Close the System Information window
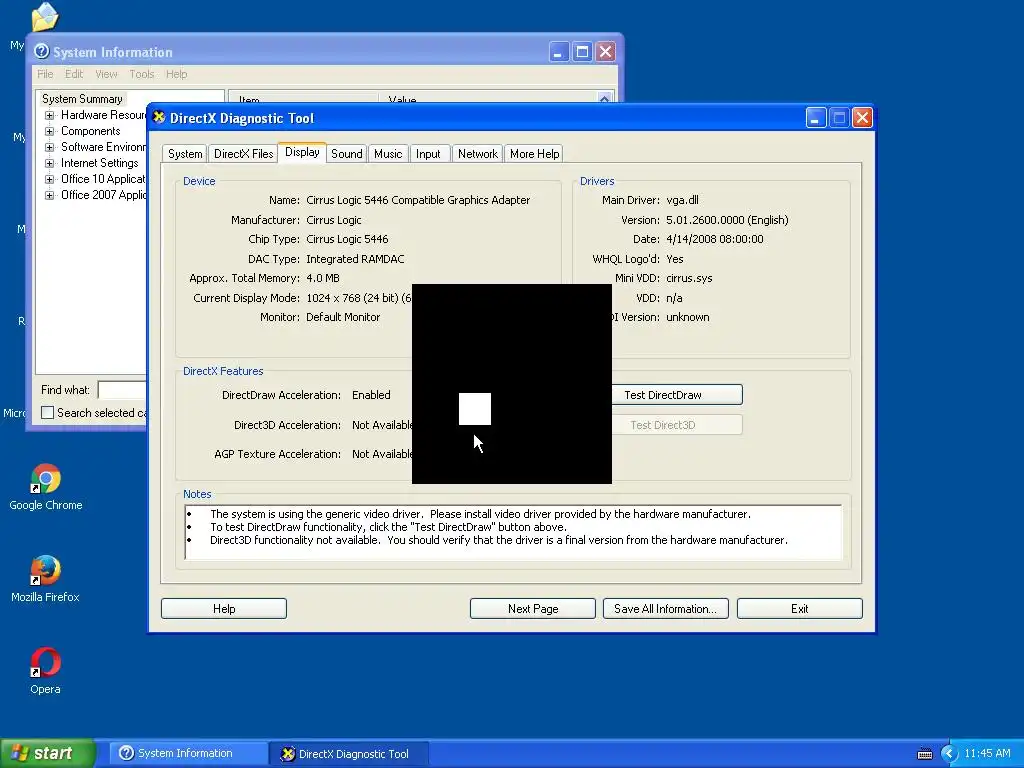 coord(605,52)
